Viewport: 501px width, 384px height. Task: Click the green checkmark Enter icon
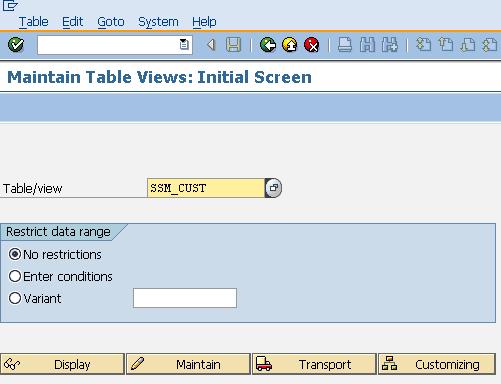16,44
